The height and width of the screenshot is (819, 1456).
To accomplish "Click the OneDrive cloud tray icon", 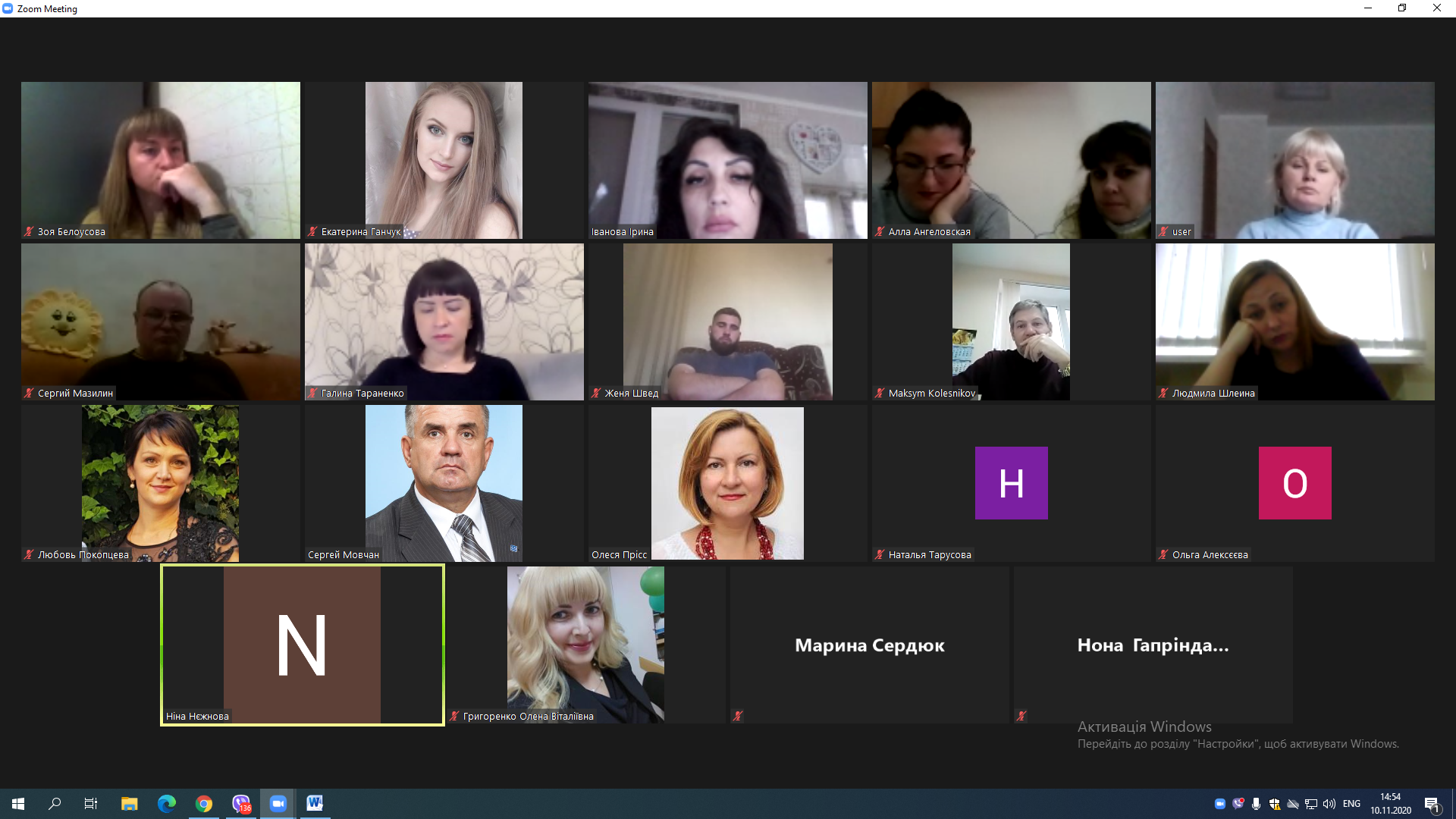I will tap(1293, 804).
